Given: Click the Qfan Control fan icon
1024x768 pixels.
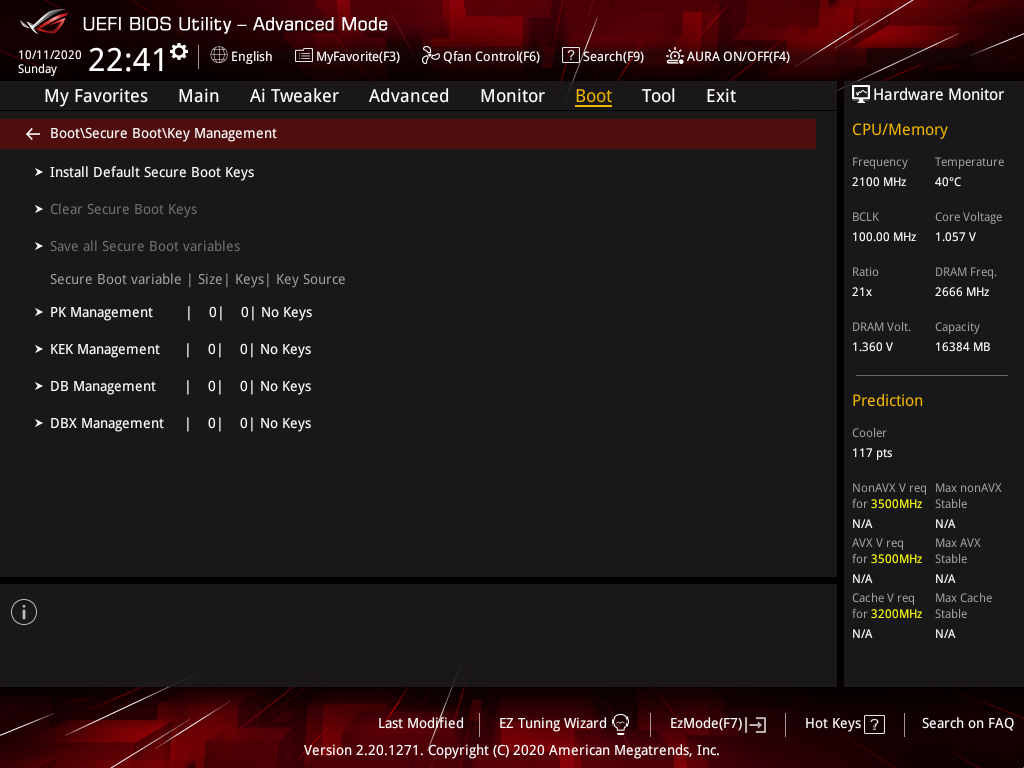Looking at the screenshot, I should point(430,56).
